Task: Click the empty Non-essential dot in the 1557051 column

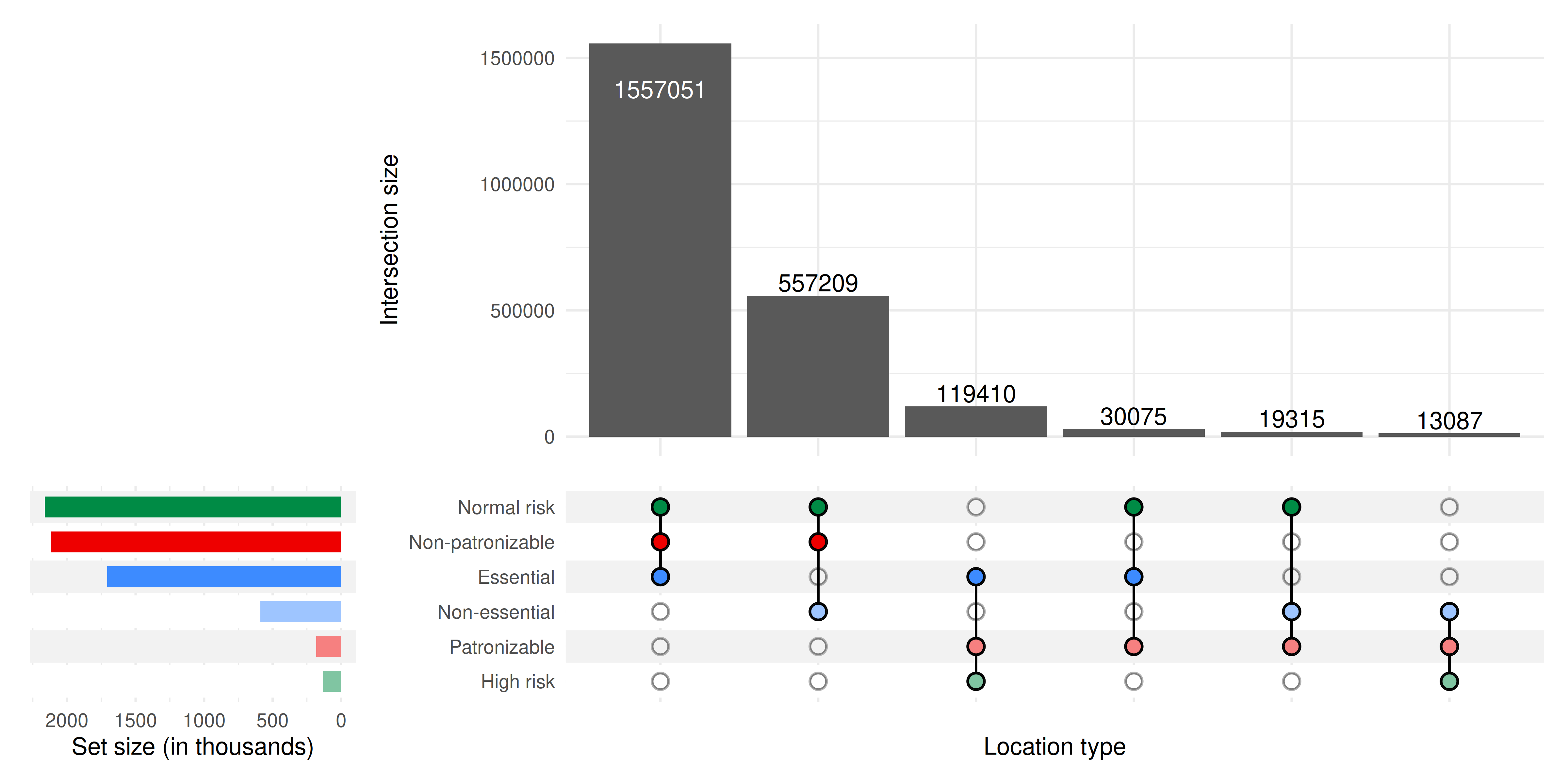Action: (x=660, y=611)
